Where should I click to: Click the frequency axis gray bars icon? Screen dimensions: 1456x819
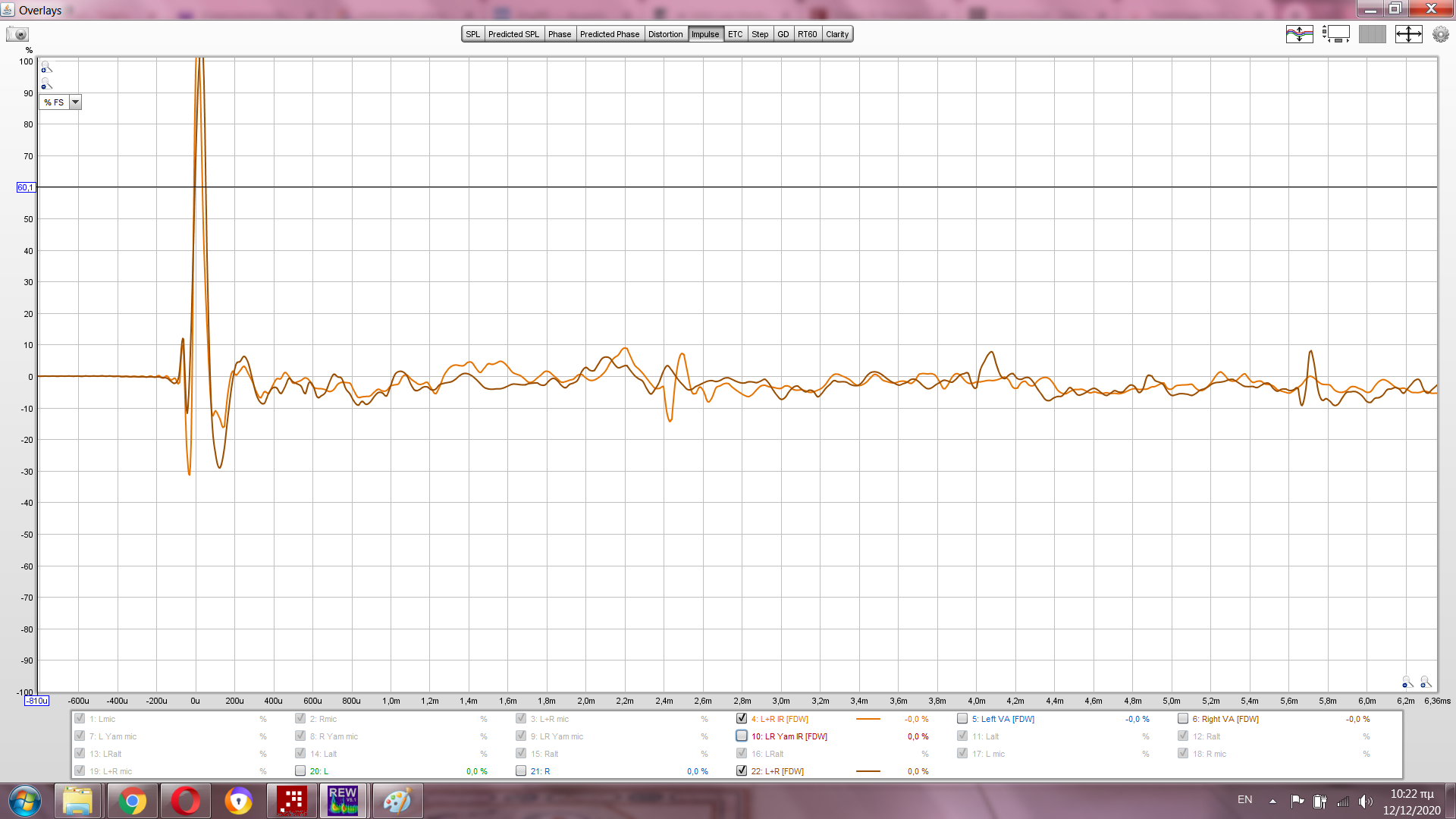click(x=1372, y=34)
